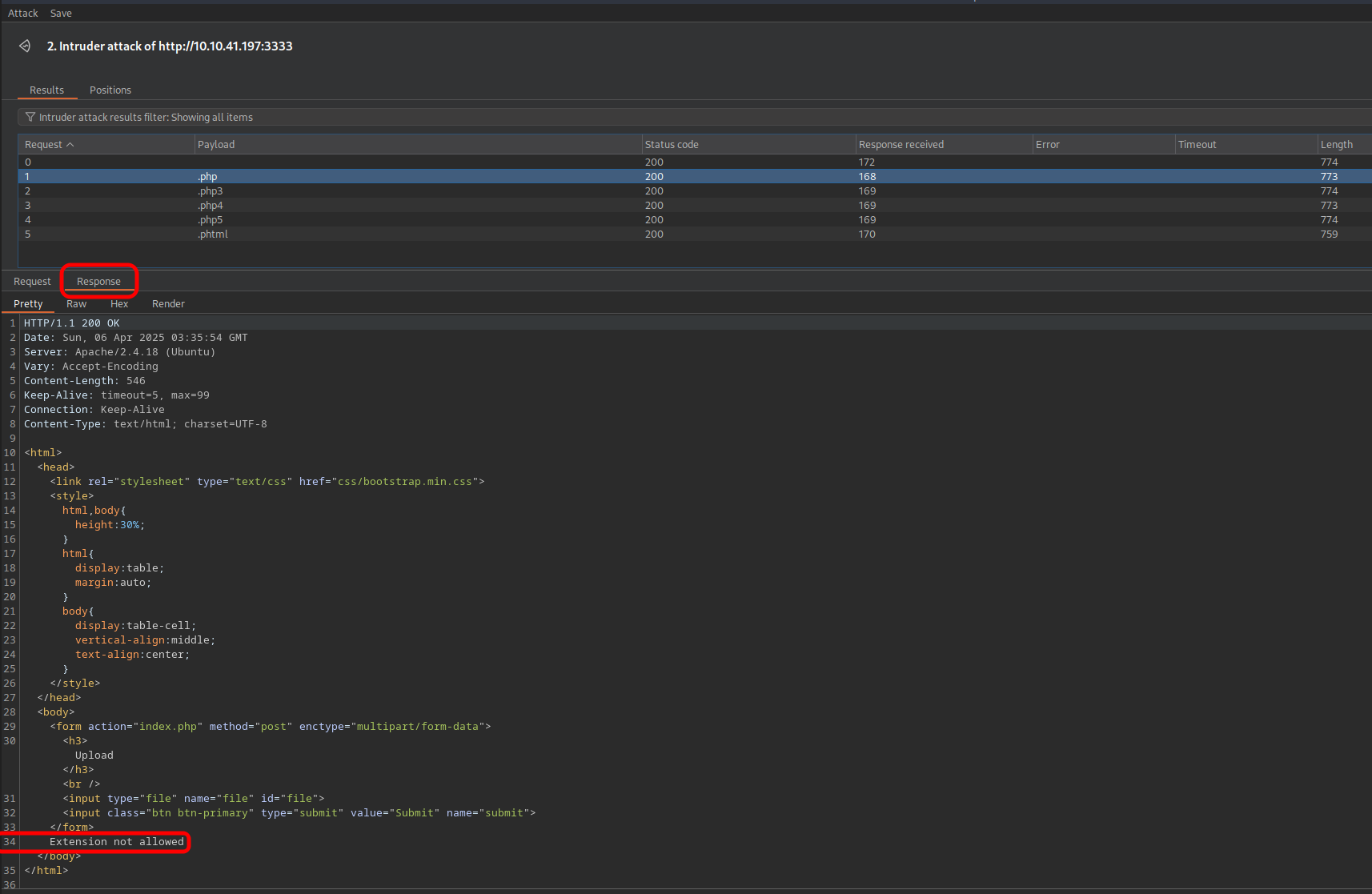
Task: Sort by Error column header
Action: [x=1103, y=145]
